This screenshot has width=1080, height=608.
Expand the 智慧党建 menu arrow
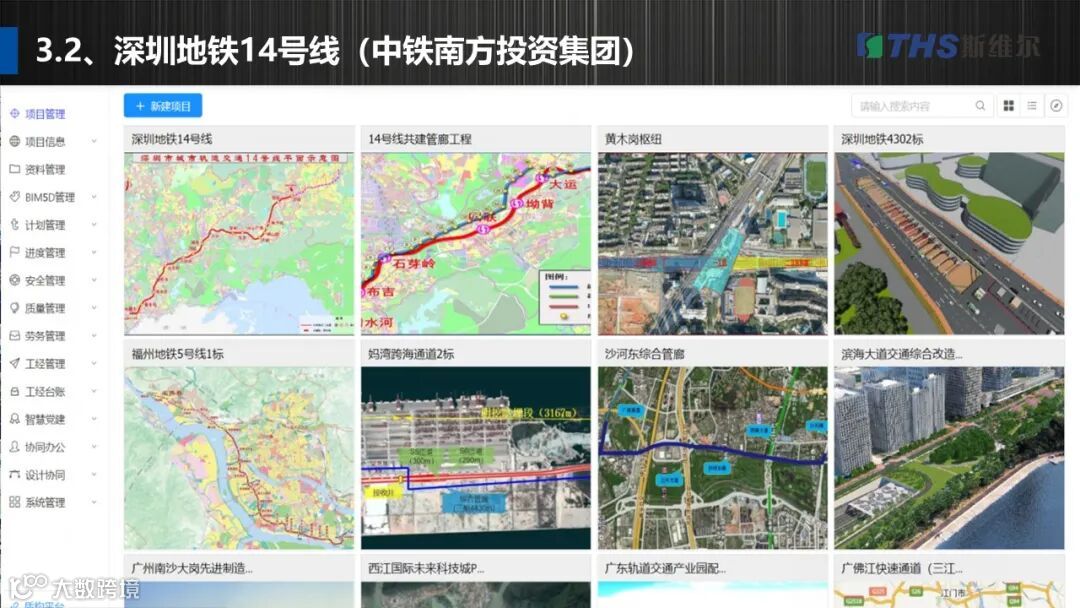click(x=94, y=419)
